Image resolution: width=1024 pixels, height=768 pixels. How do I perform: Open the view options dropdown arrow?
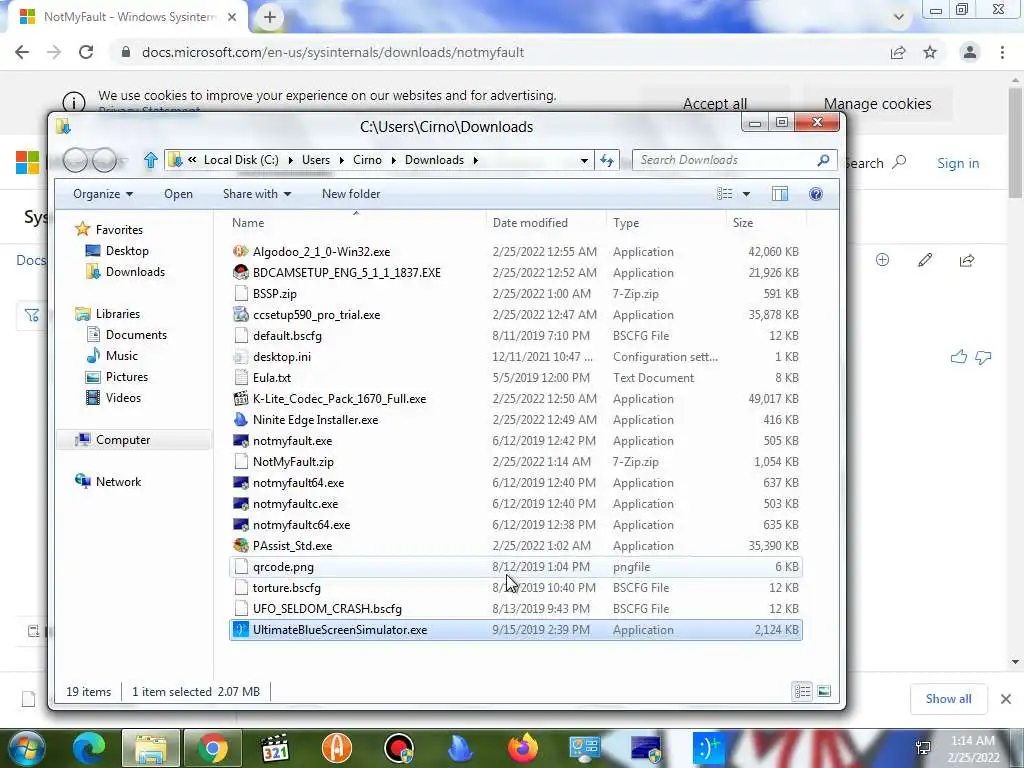(746, 194)
